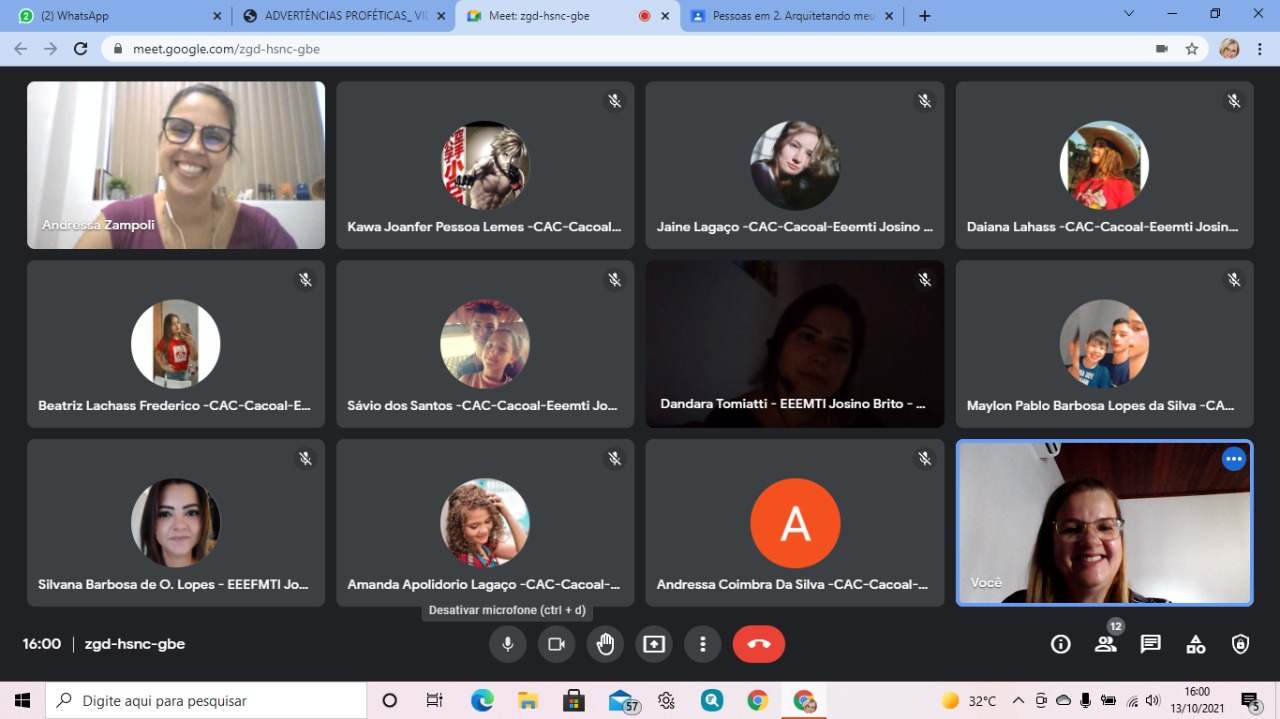Open the more options three-dot menu in control bar
1280x719 pixels.
coord(703,644)
